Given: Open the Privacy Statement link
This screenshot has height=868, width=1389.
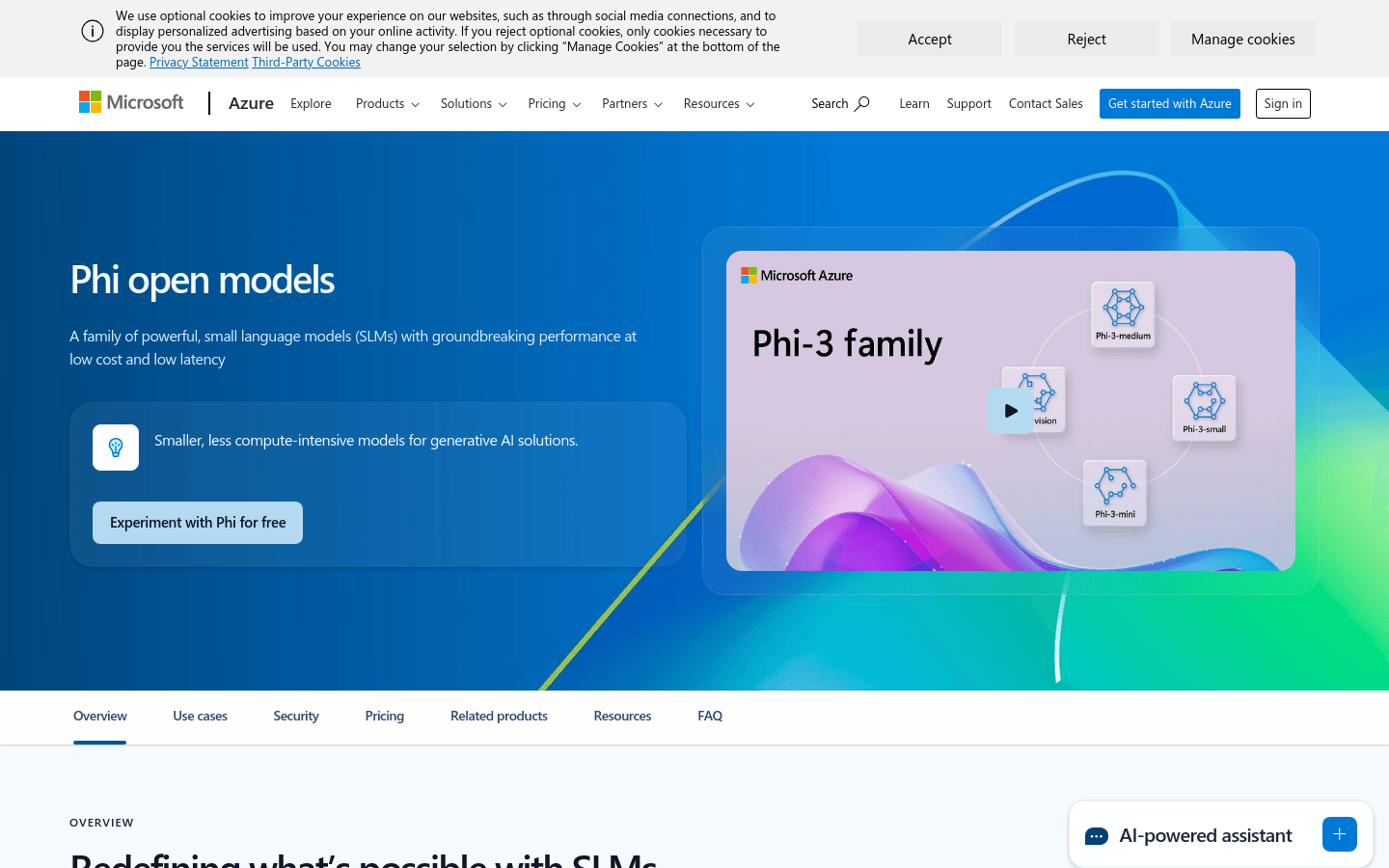Looking at the screenshot, I should pos(199,62).
